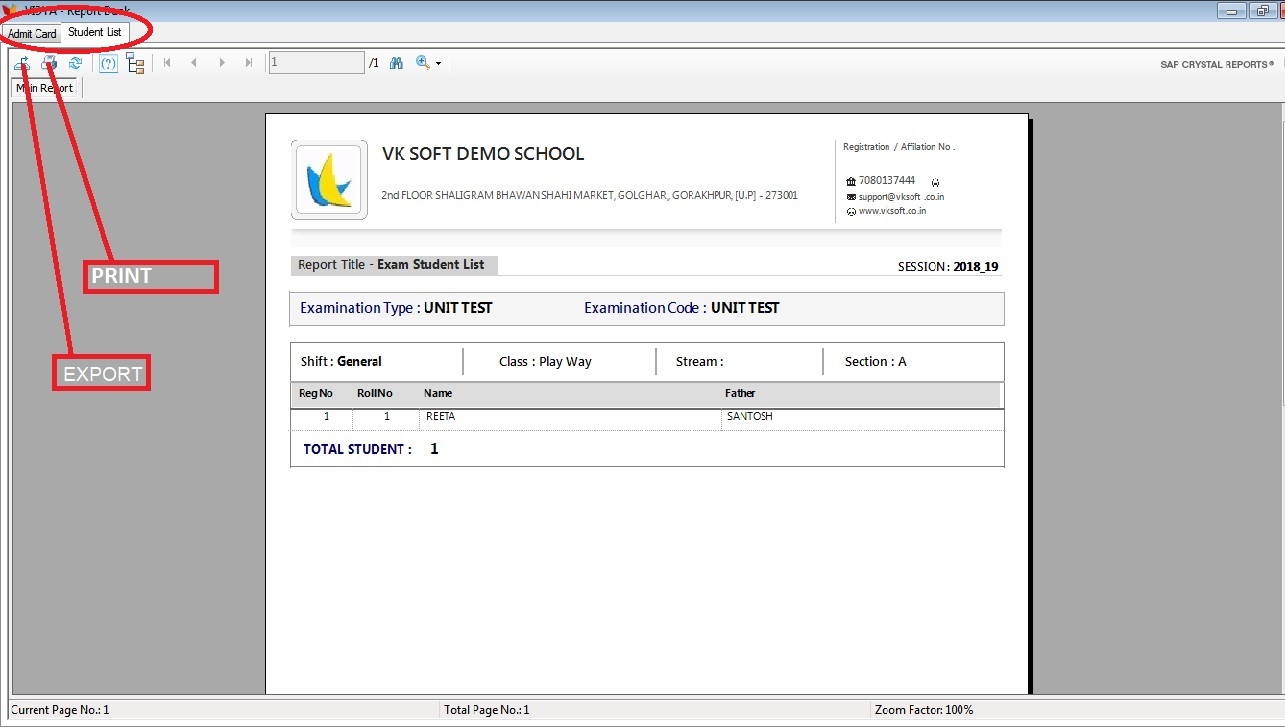Screen dimensions: 1285x728
Task: Click the www.vksoft.co.in website text
Action: pos(892,211)
